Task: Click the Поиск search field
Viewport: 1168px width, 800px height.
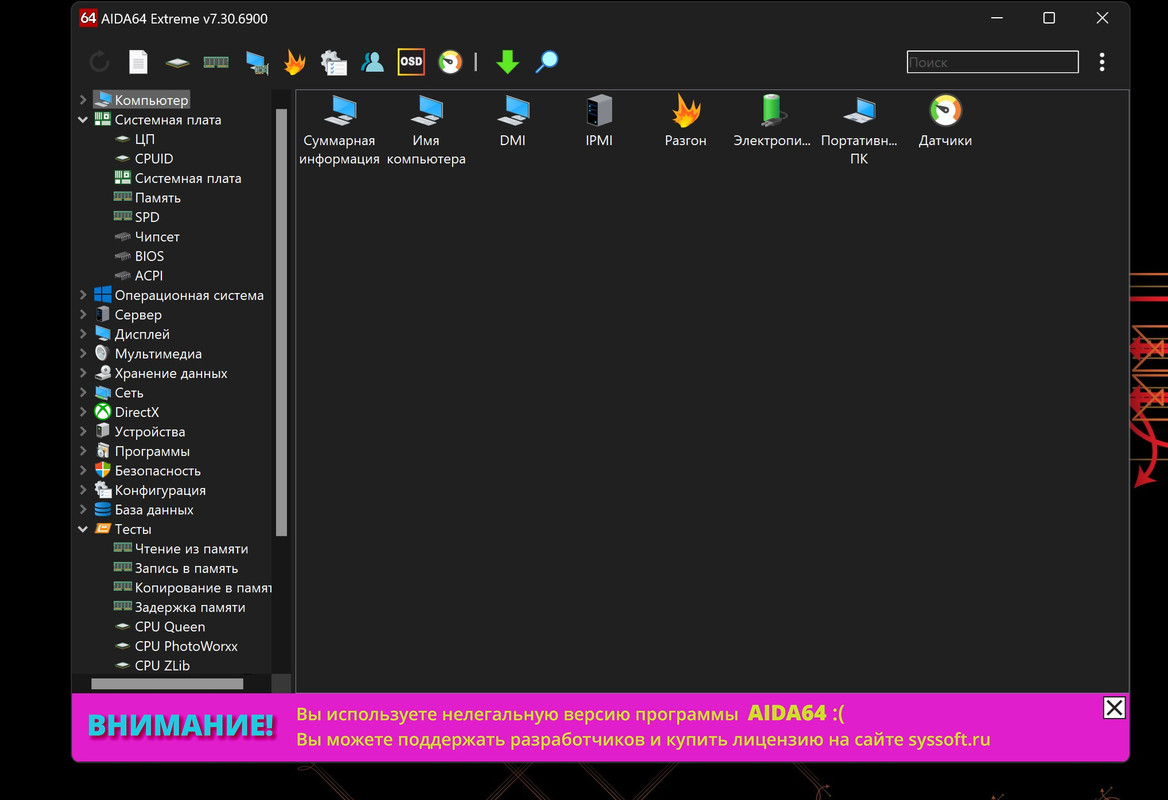Action: 992,62
